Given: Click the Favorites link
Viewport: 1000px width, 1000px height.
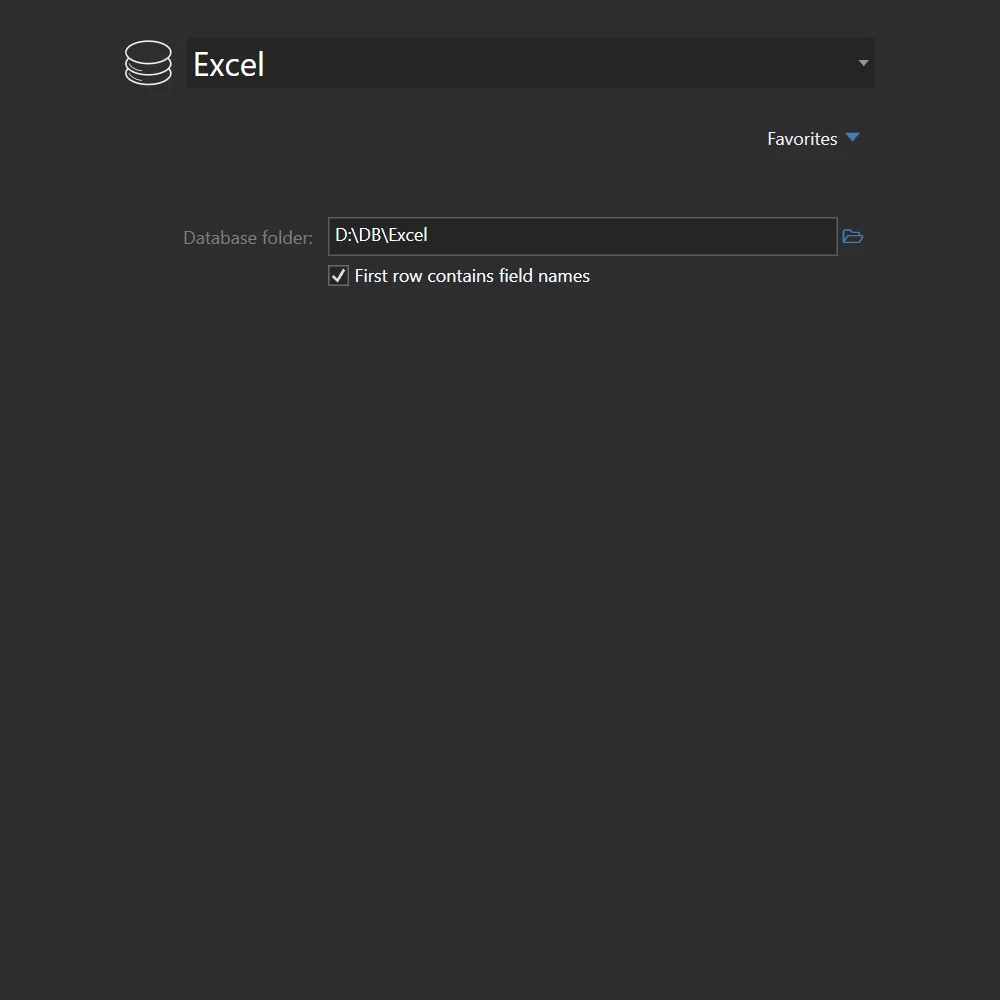Looking at the screenshot, I should 802,138.
